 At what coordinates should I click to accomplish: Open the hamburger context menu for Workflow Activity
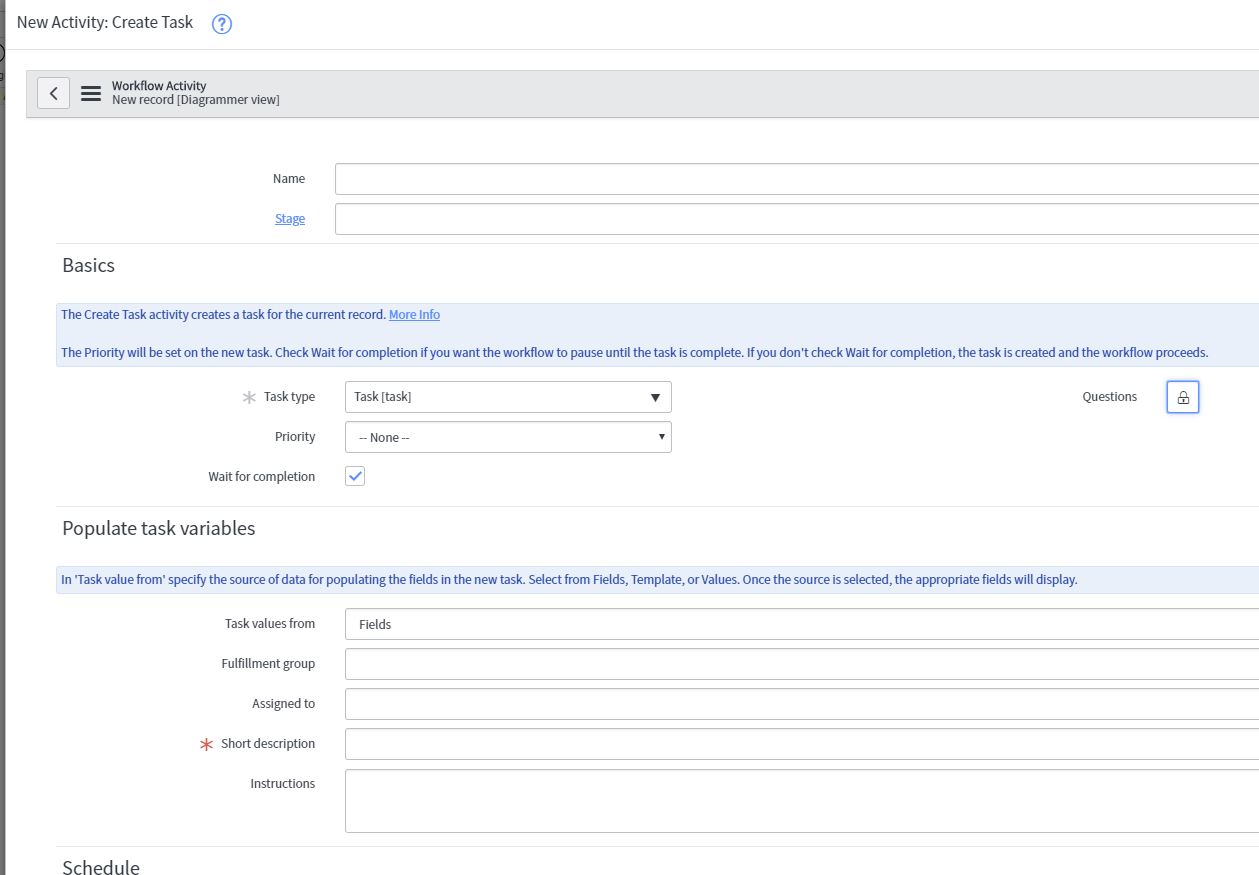90,93
